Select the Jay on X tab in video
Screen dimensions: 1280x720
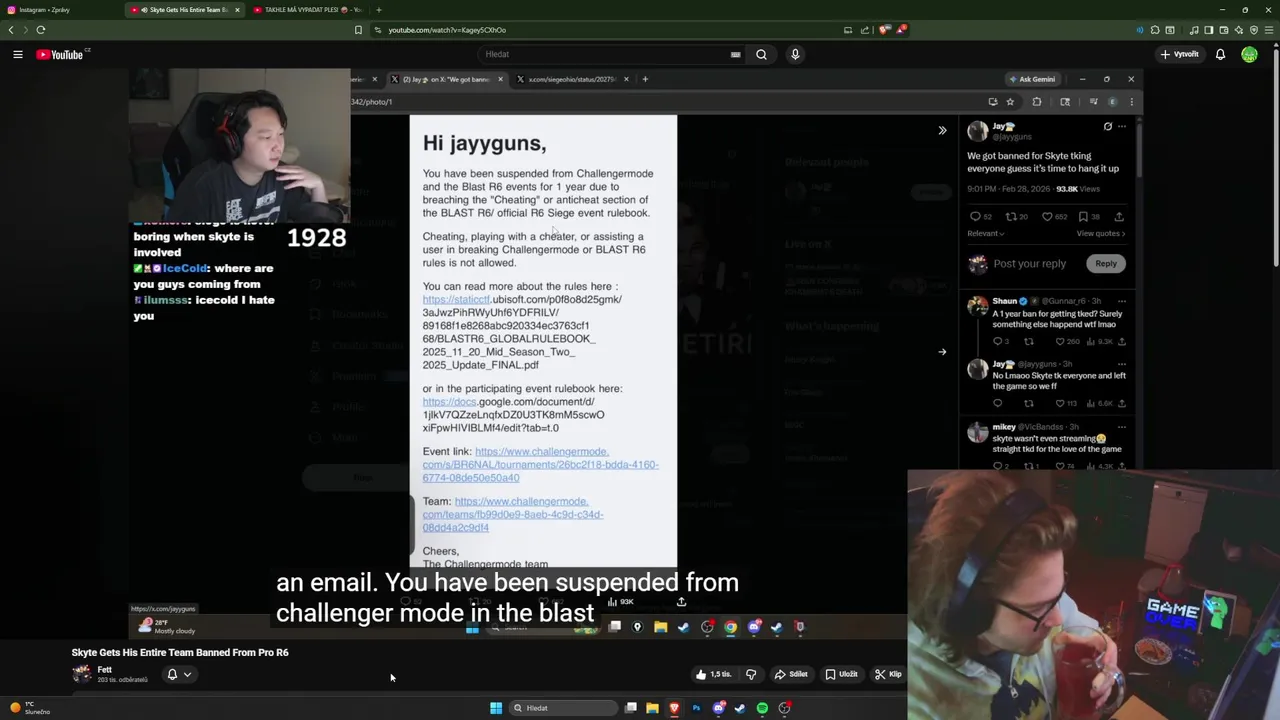446,79
